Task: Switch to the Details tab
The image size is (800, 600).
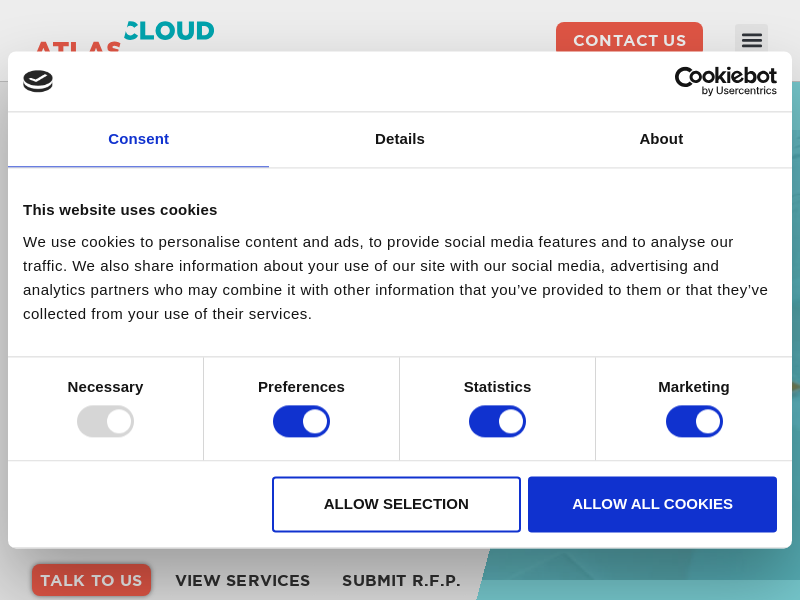Action: [400, 139]
